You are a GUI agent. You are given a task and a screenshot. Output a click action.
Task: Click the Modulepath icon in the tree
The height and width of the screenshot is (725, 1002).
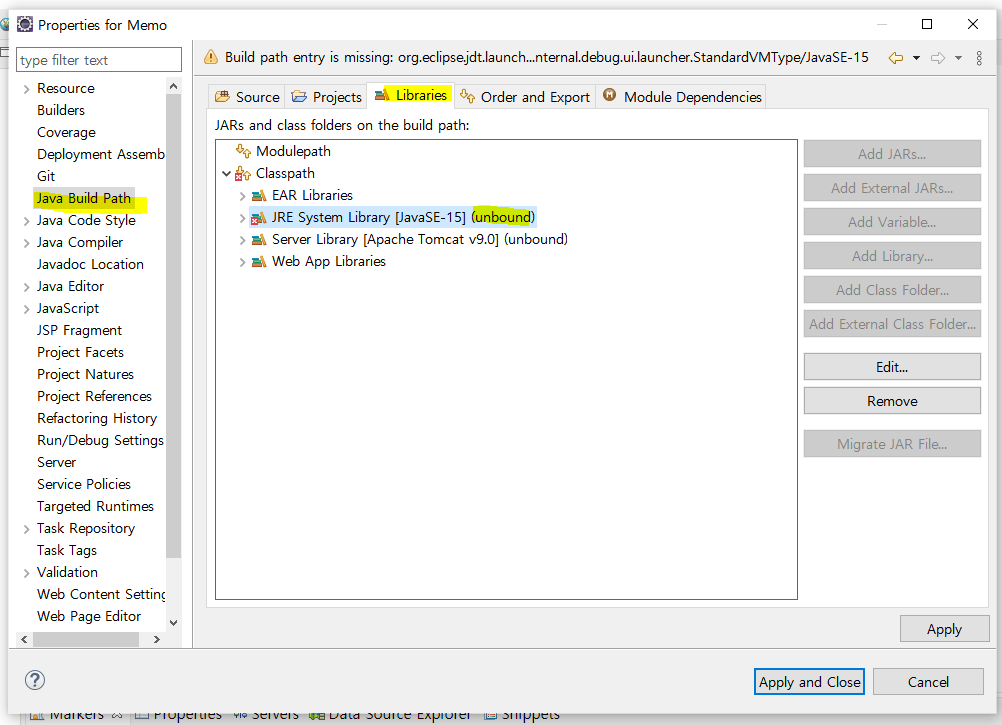coord(243,151)
